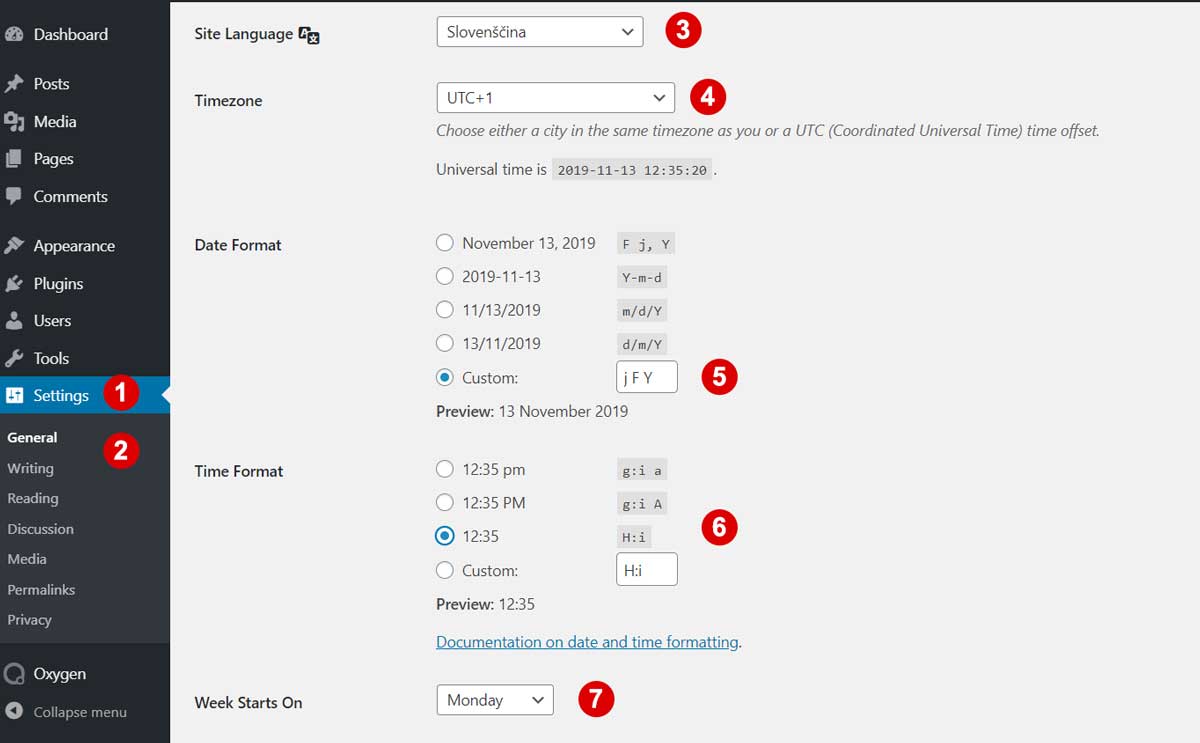Image resolution: width=1200 pixels, height=743 pixels.
Task: Open the Site Language dropdown
Action: coord(540,32)
